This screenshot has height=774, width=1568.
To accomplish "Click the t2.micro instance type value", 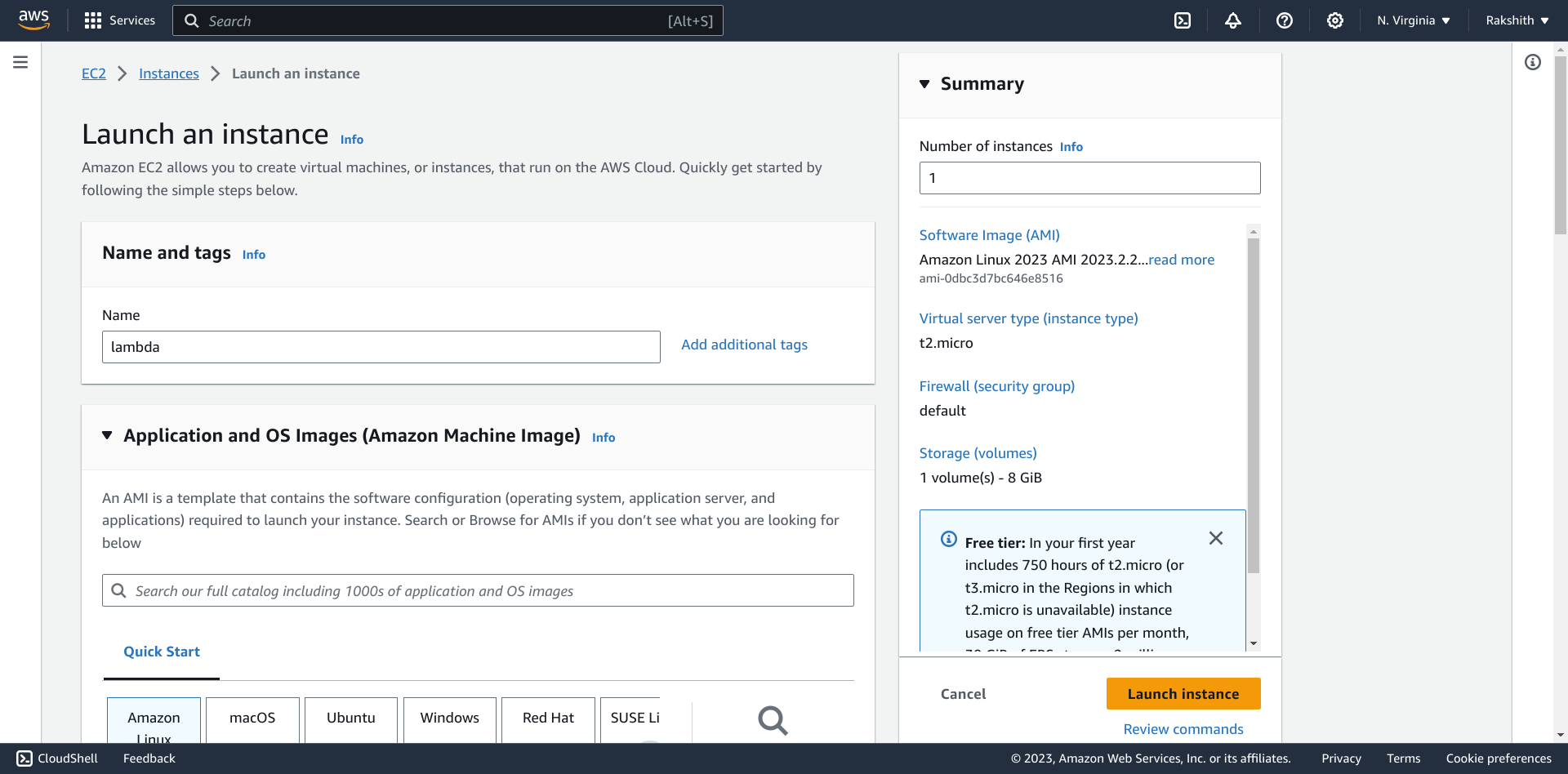I will coord(947,343).
